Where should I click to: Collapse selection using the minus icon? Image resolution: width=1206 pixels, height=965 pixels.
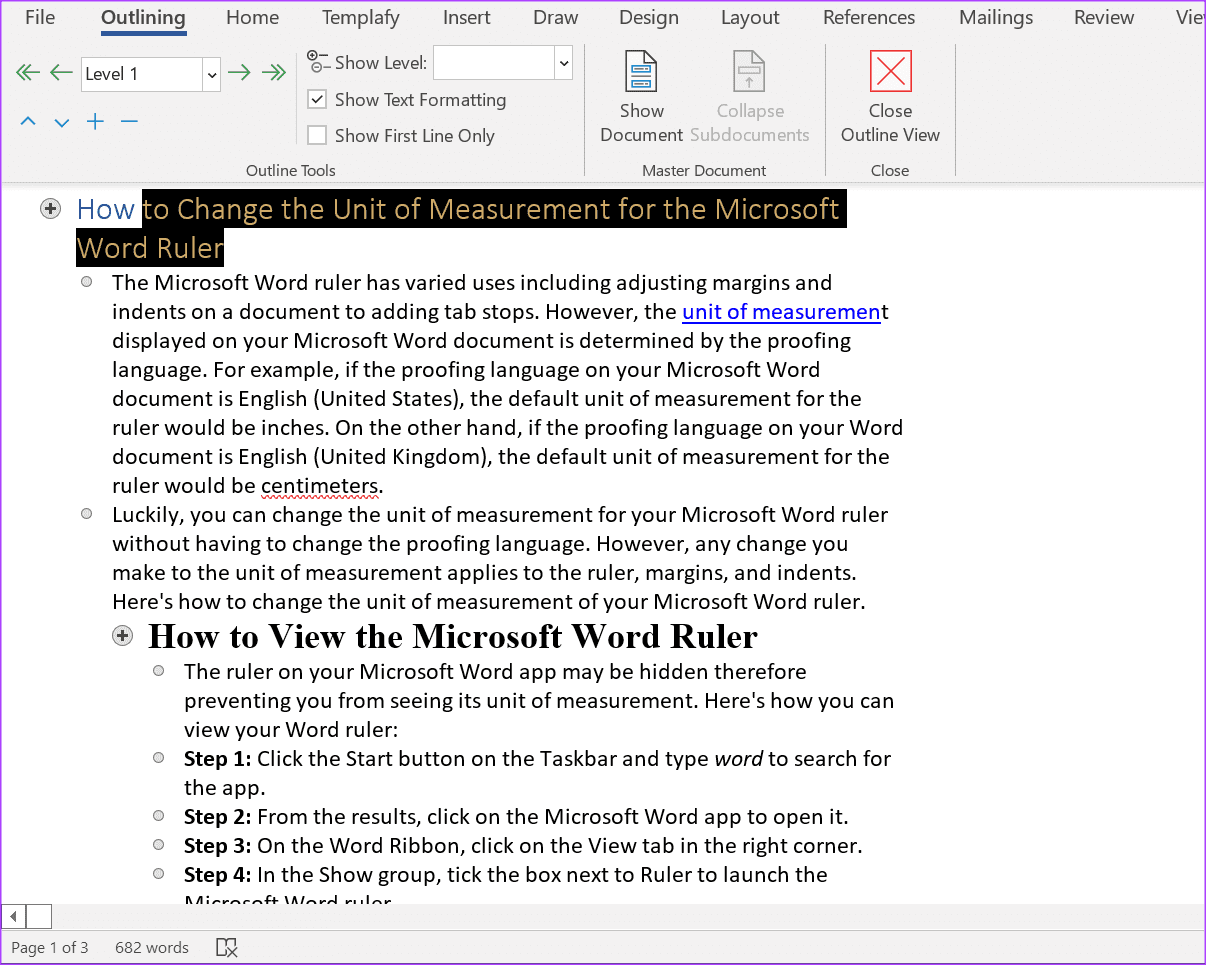point(129,122)
